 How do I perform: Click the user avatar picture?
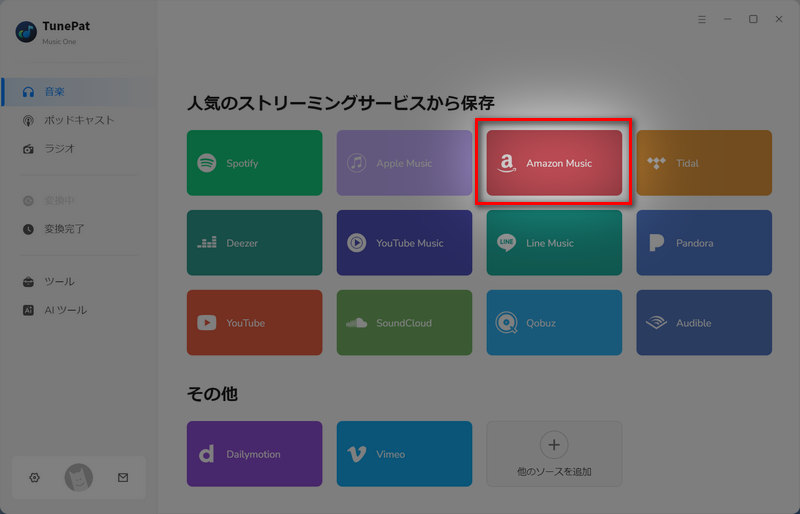pos(79,478)
